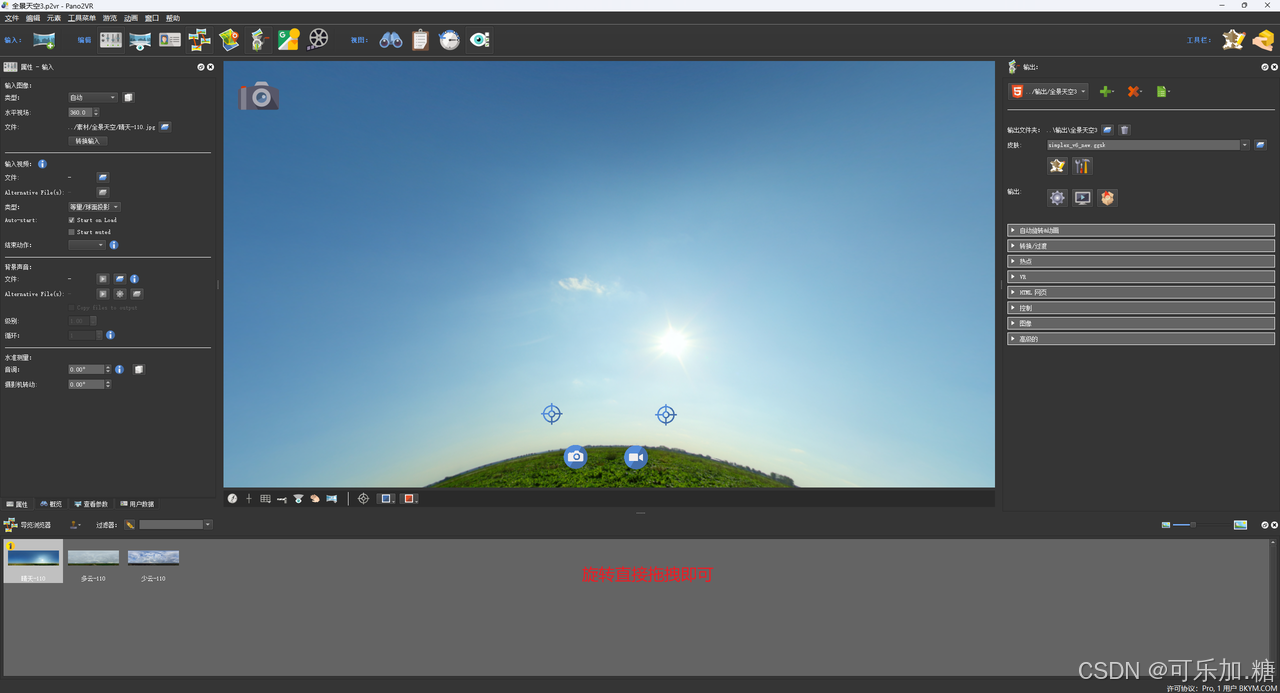
Task: Click the camera hotspot in viewer
Action: tap(575, 457)
